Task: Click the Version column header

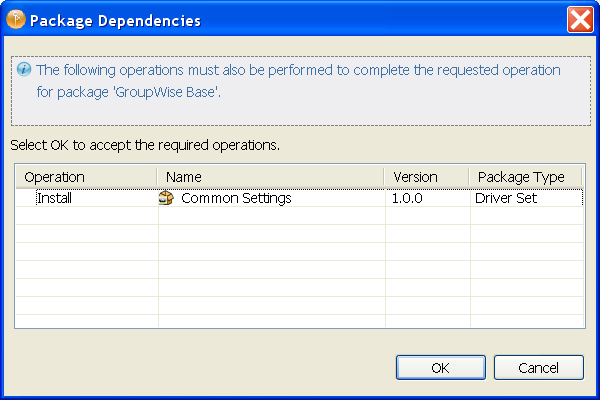Action: 415,177
